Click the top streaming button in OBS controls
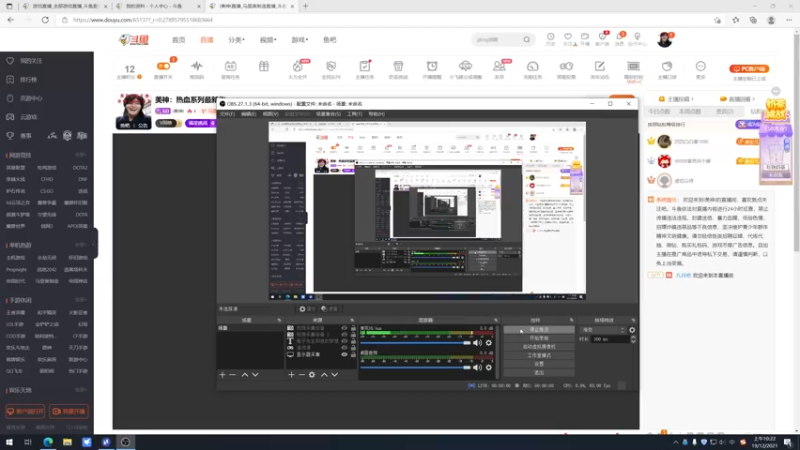 (x=539, y=330)
